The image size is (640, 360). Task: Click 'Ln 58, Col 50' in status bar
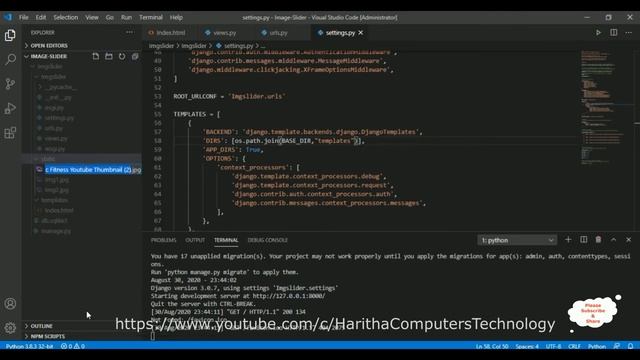tap(492, 346)
